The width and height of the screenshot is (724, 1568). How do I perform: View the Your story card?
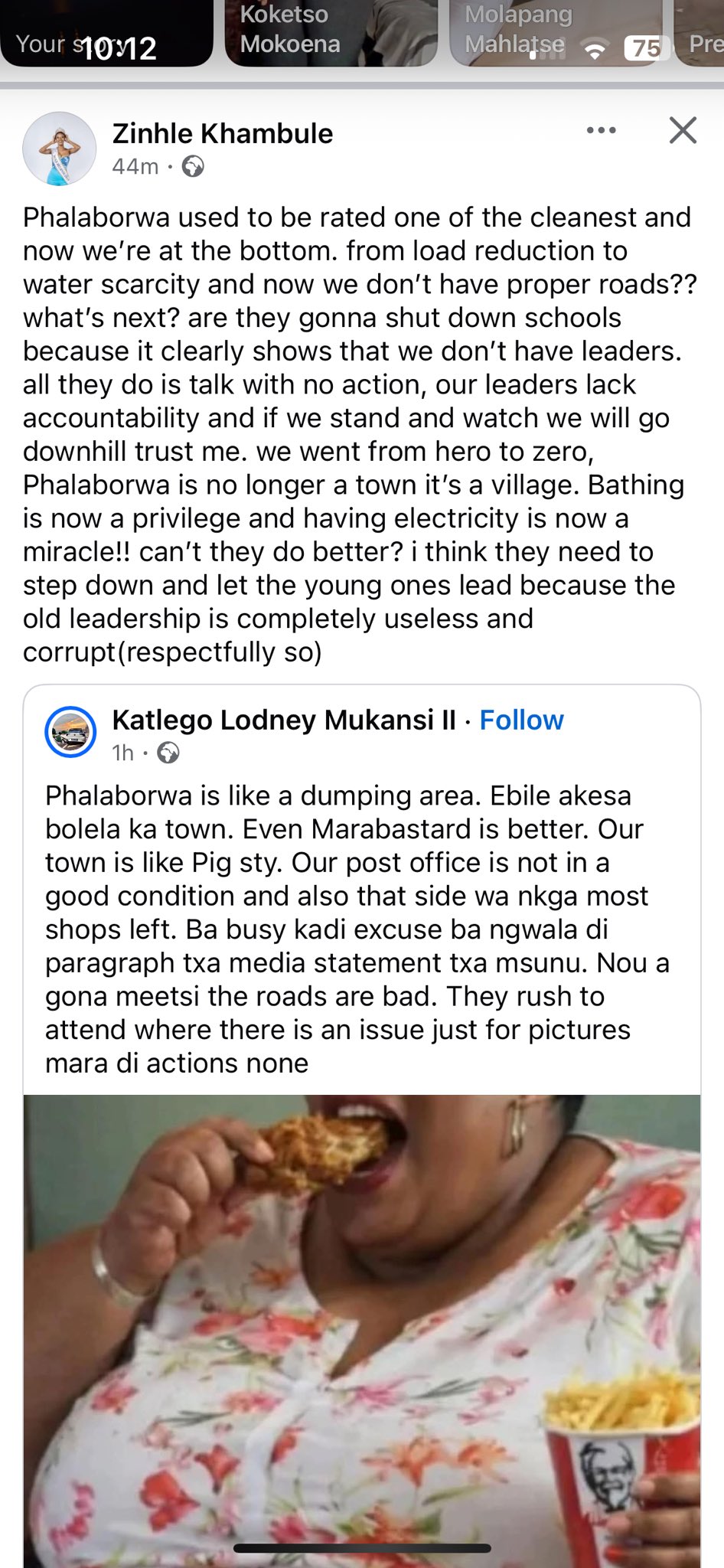click(x=106, y=34)
